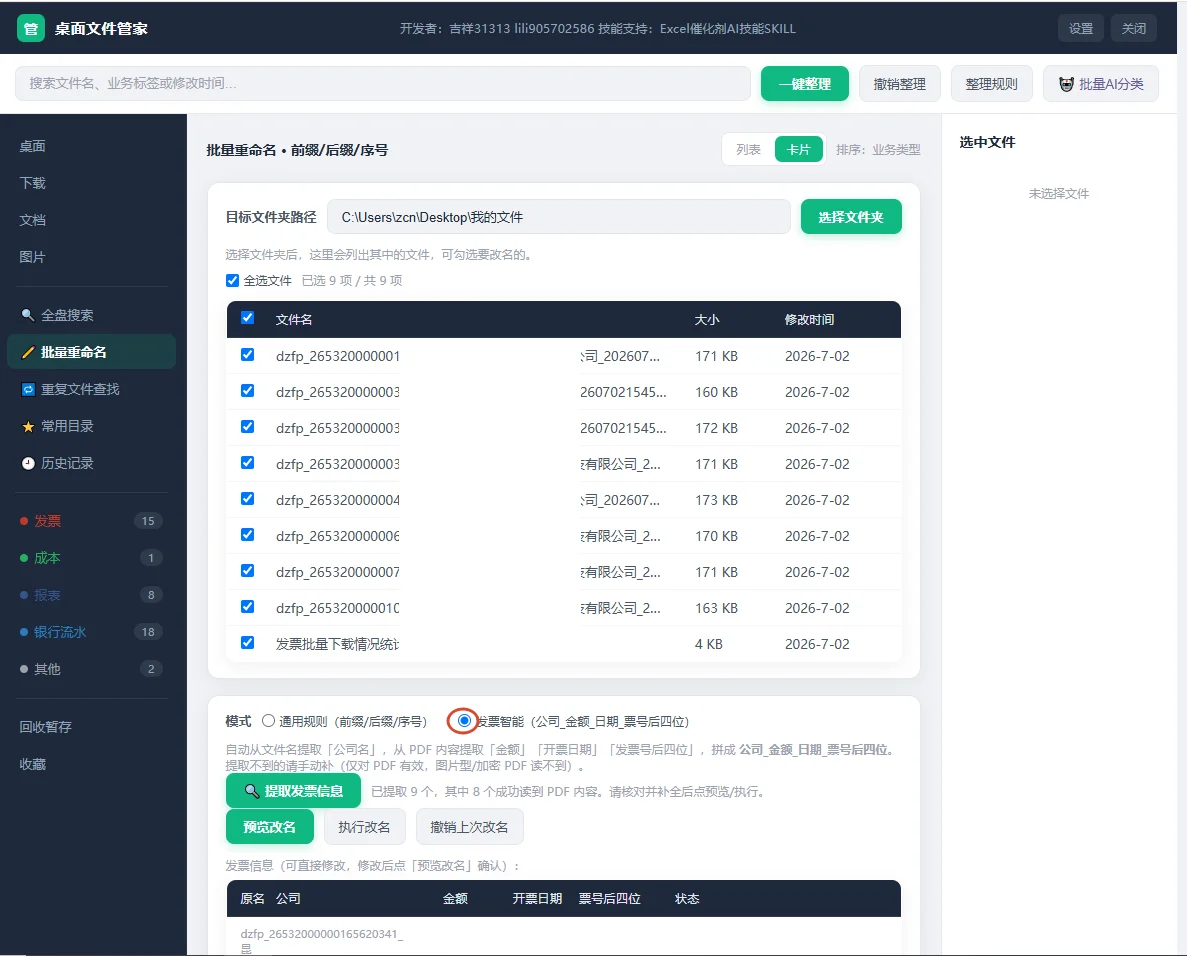Screen dimensions: 1187x956
Task: Filter by the 发票 tag
Action: [x=91, y=521]
